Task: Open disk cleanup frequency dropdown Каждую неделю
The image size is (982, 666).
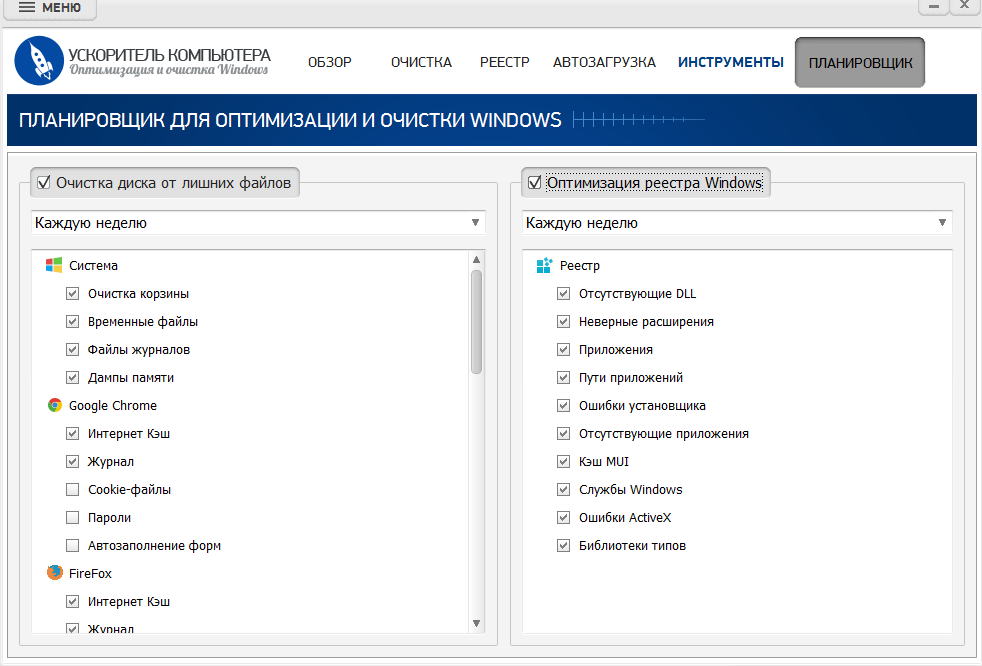Action: click(258, 222)
